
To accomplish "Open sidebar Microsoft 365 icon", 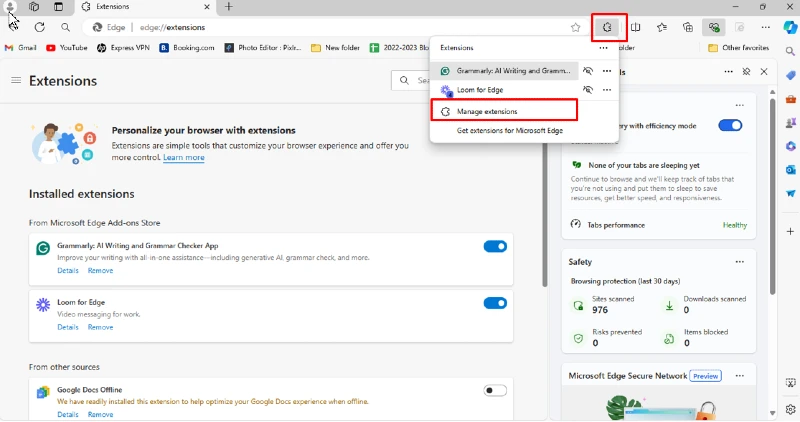I will click(790, 146).
